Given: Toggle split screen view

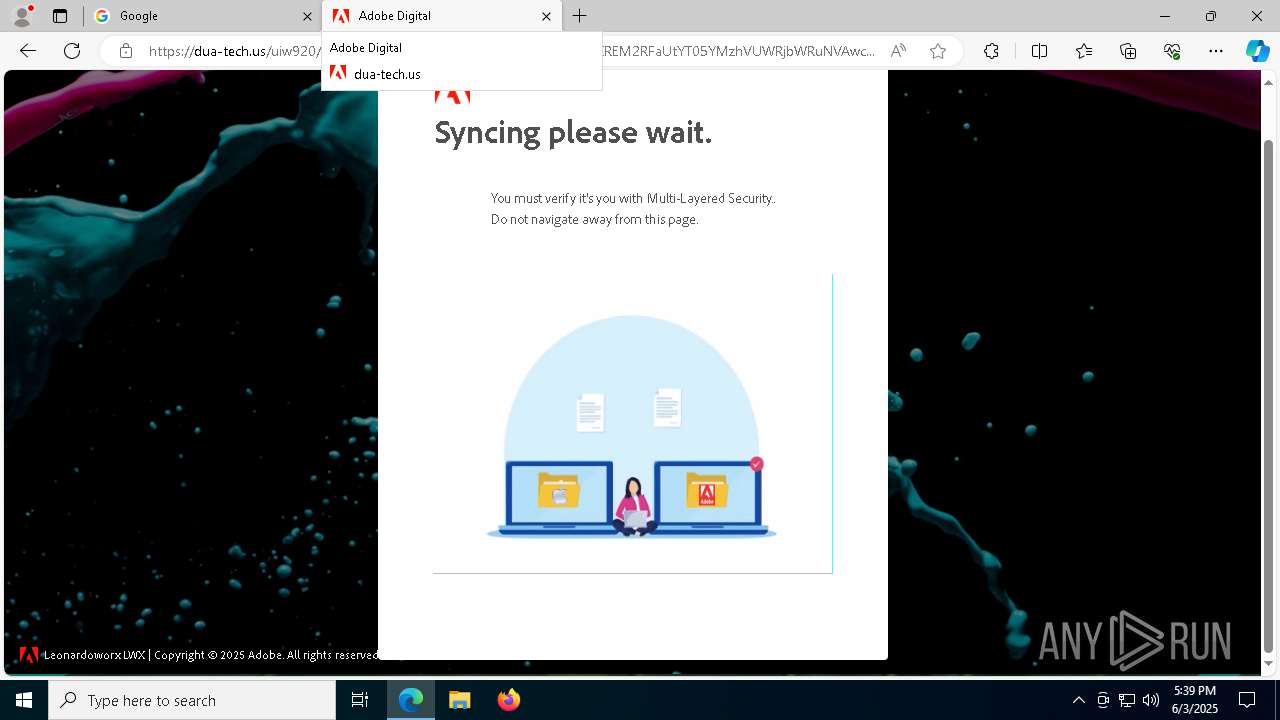Looking at the screenshot, I should [1039, 51].
